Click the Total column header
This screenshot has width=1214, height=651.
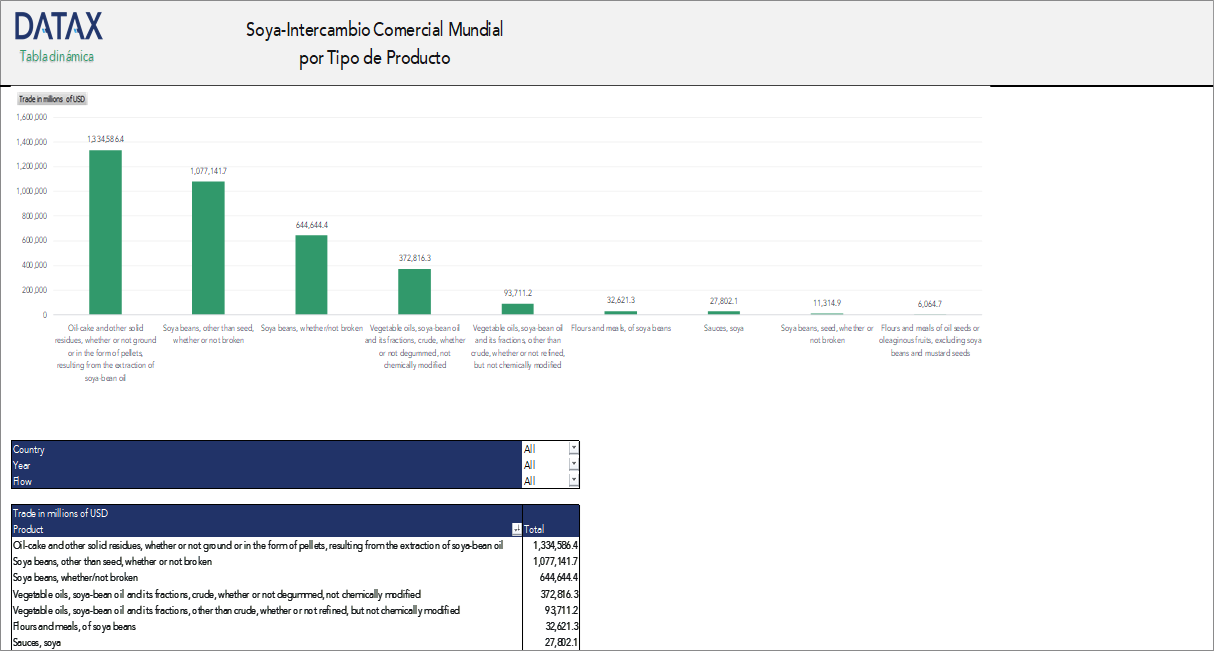(x=535, y=529)
